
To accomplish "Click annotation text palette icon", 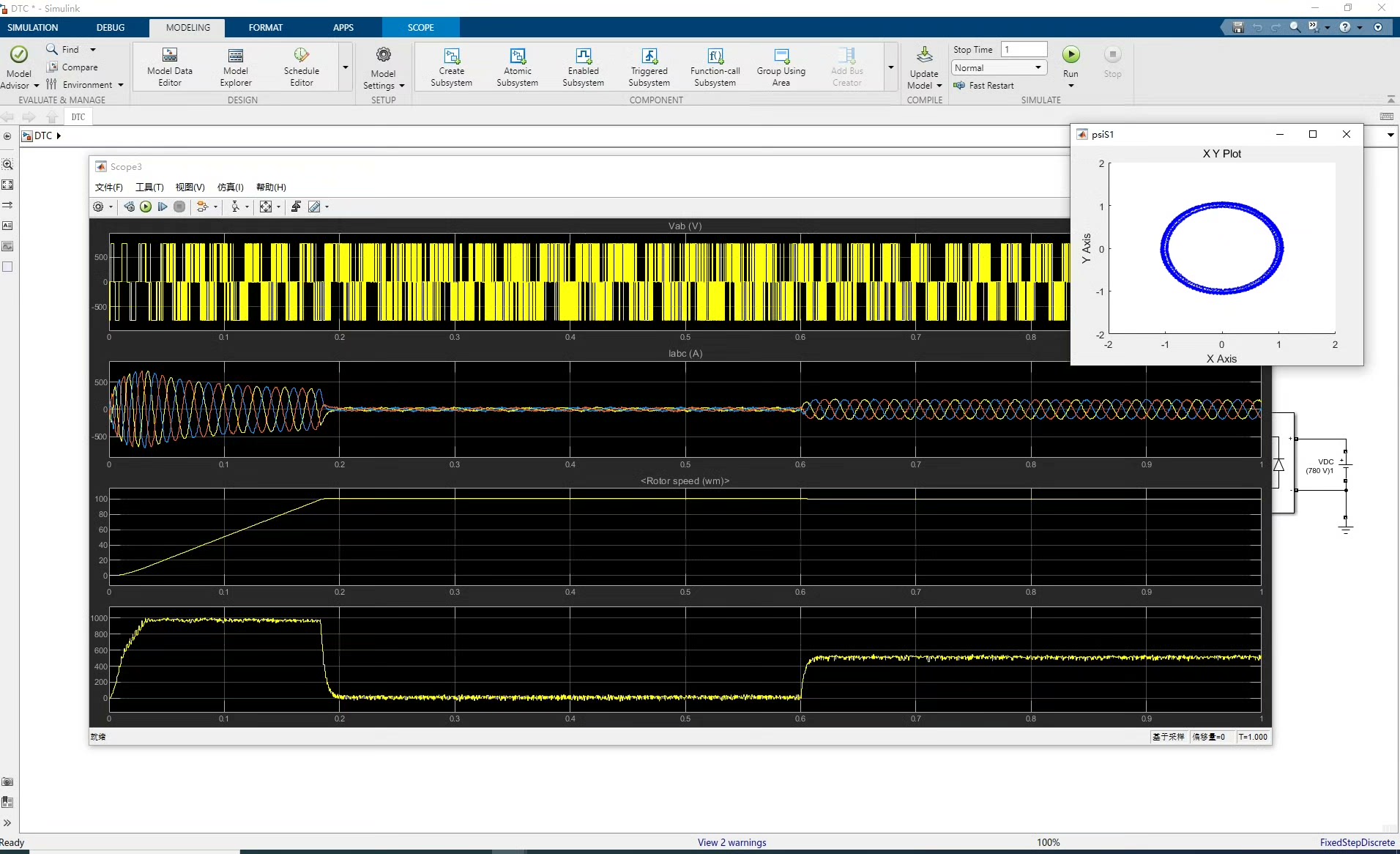I will (x=8, y=226).
